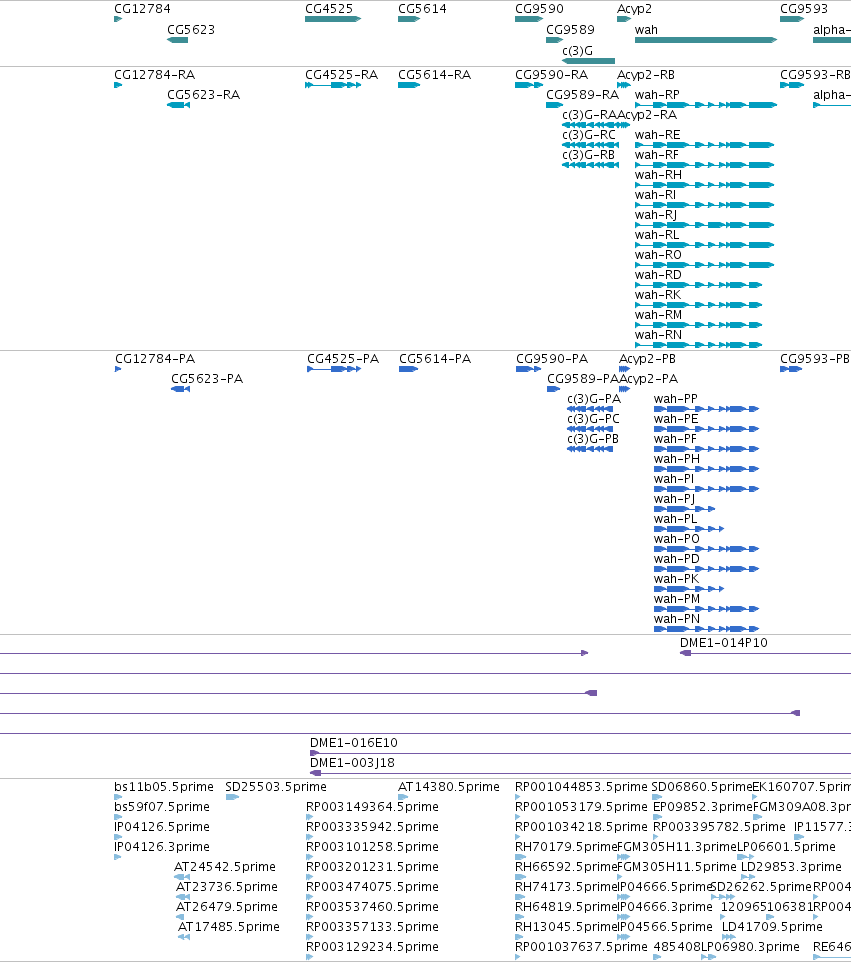
Task: Select the AT14380.5prime EST label
Action: [449, 787]
